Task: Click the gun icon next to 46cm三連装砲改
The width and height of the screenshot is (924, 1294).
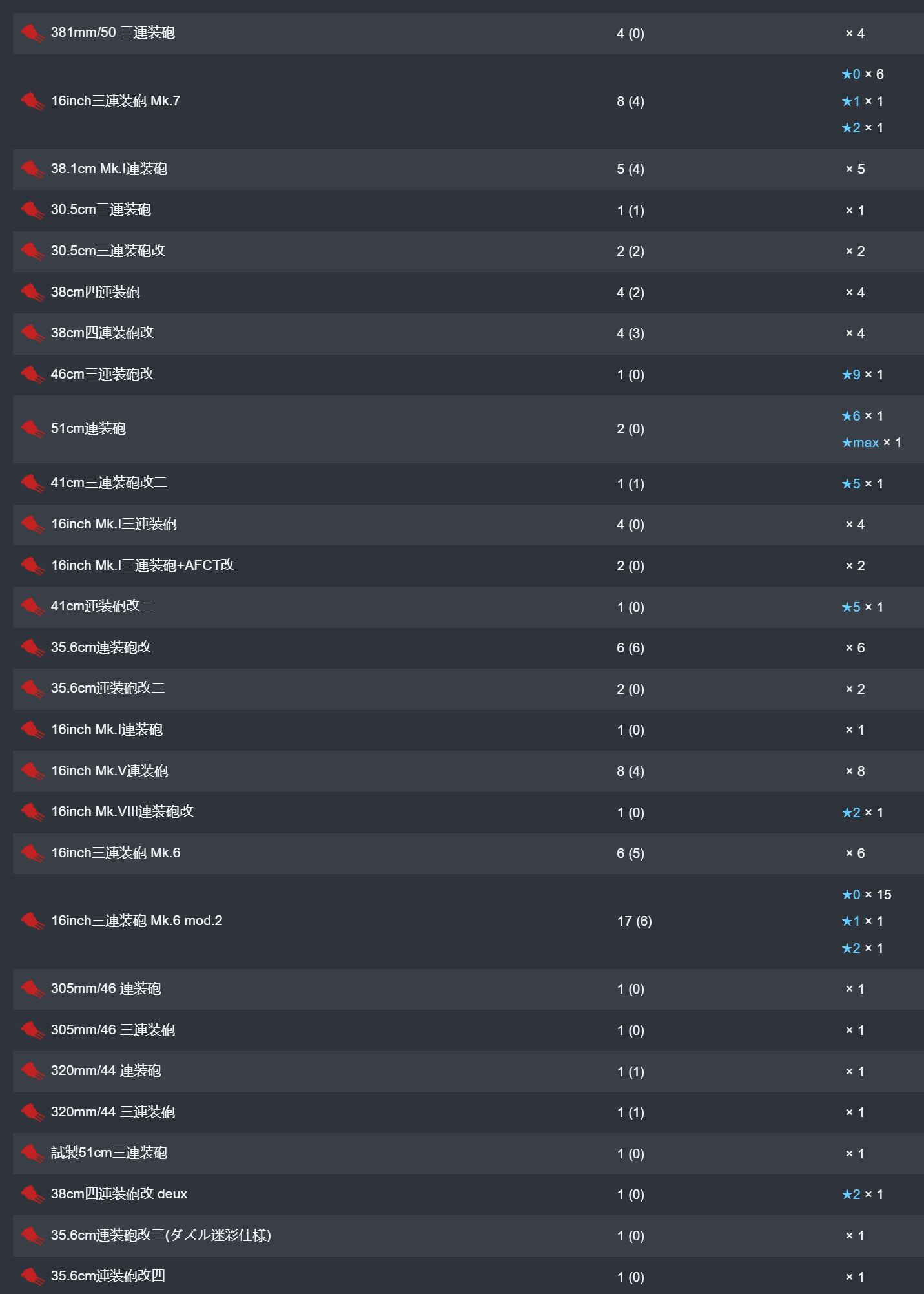Action: [32, 375]
